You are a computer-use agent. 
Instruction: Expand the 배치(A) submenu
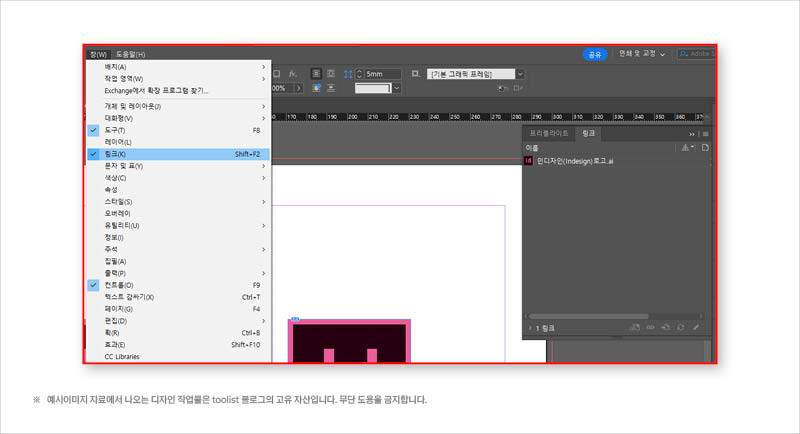coord(178,67)
